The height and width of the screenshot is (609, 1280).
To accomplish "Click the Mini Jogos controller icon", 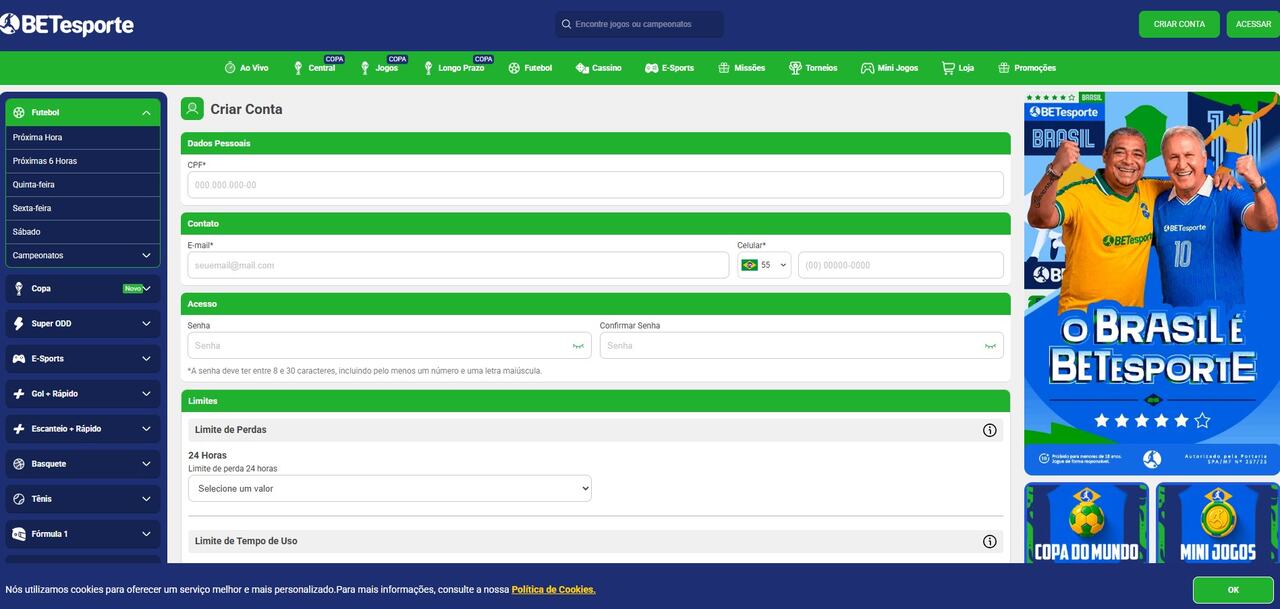I will pos(867,68).
